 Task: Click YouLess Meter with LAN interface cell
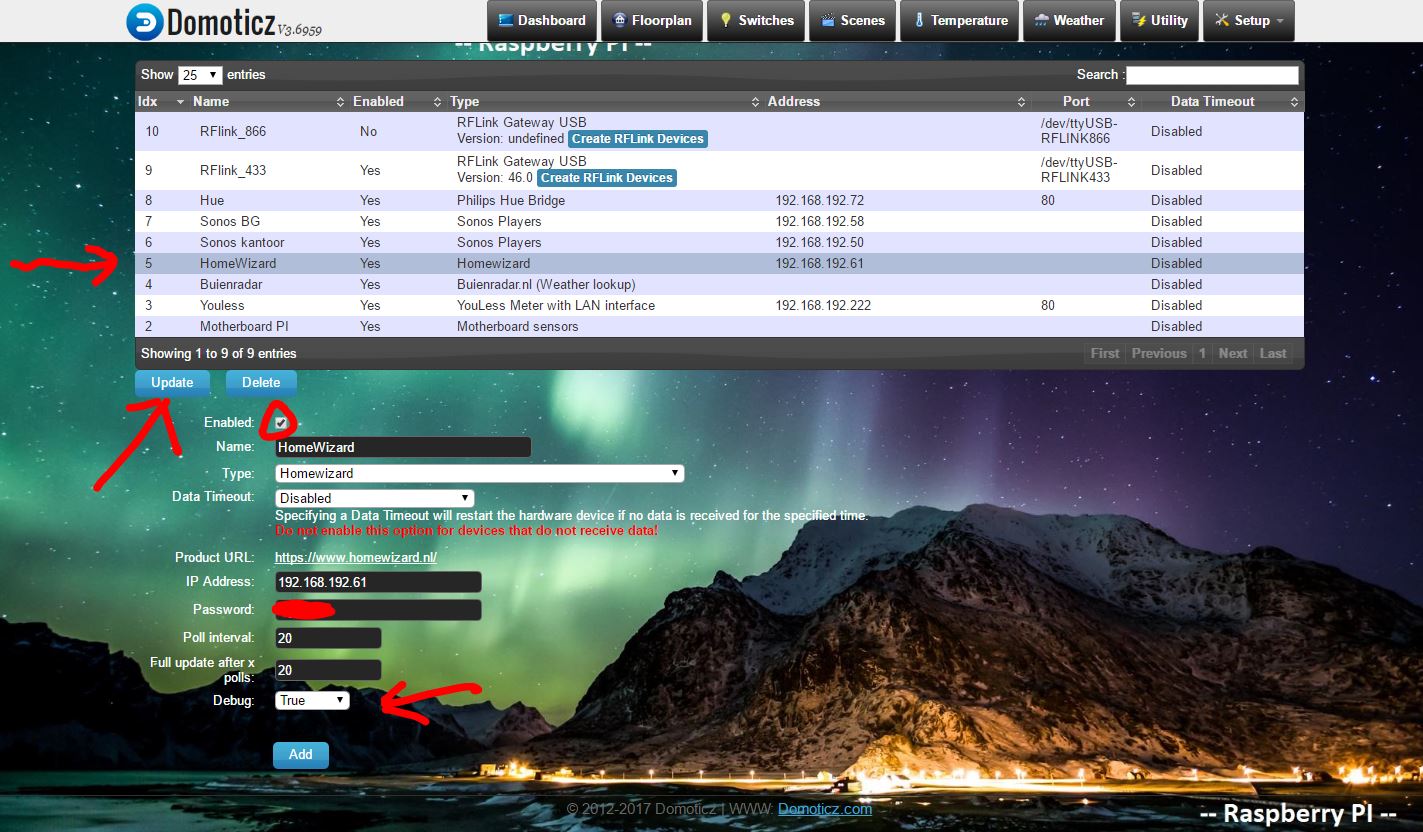tap(556, 305)
